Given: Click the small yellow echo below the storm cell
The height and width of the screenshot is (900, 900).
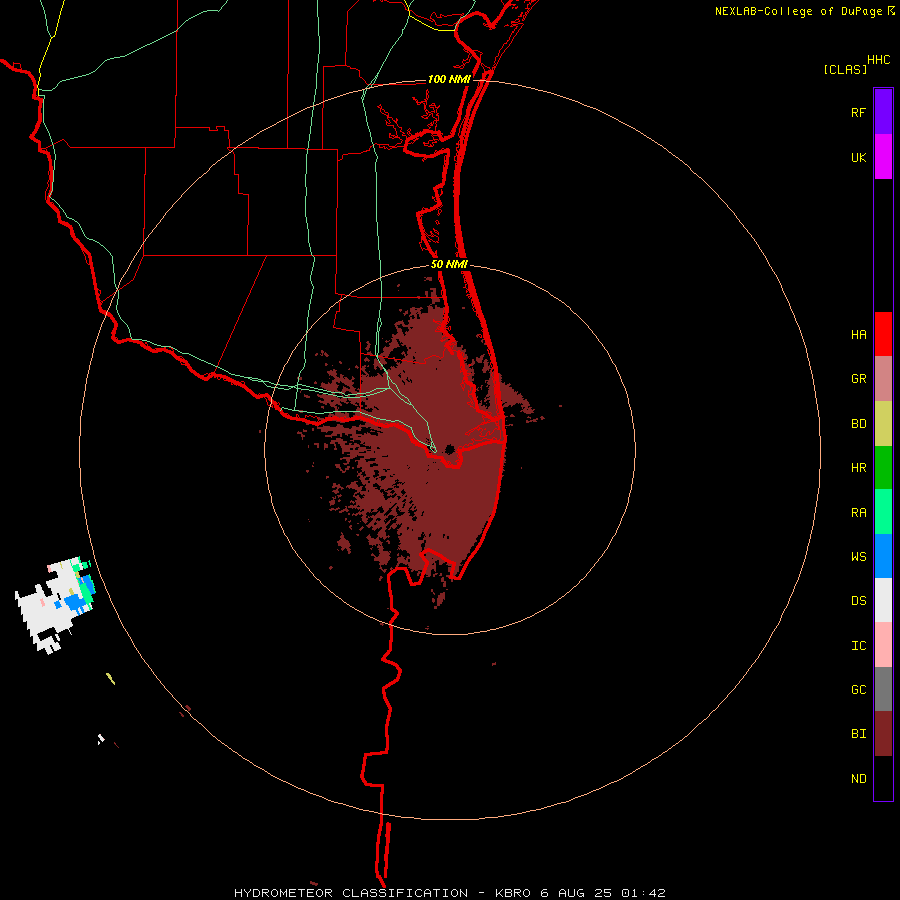Looking at the screenshot, I should (x=111, y=678).
